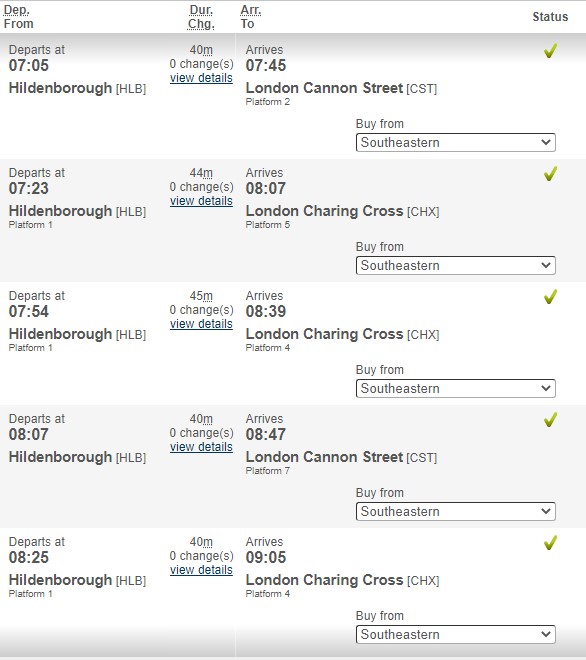Click the green status tick for 08:07 train
The width and height of the screenshot is (586, 660).
click(x=550, y=419)
